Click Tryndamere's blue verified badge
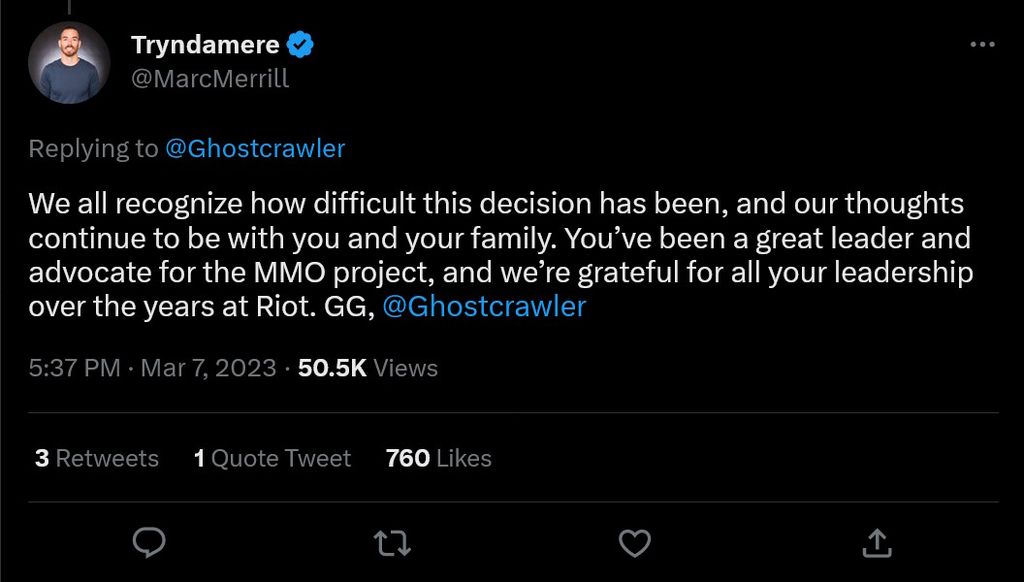1024x582 pixels. 300,43
